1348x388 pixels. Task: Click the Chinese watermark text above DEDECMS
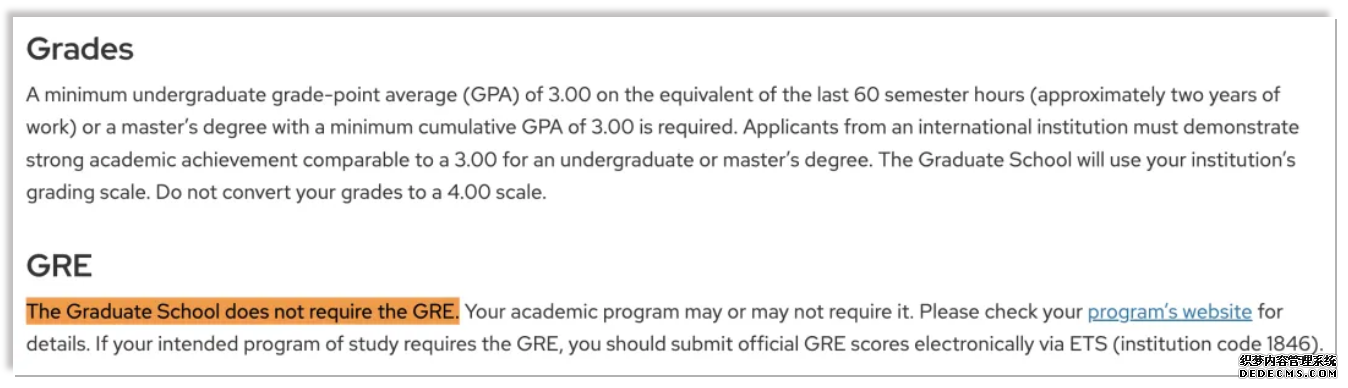tap(1288, 360)
